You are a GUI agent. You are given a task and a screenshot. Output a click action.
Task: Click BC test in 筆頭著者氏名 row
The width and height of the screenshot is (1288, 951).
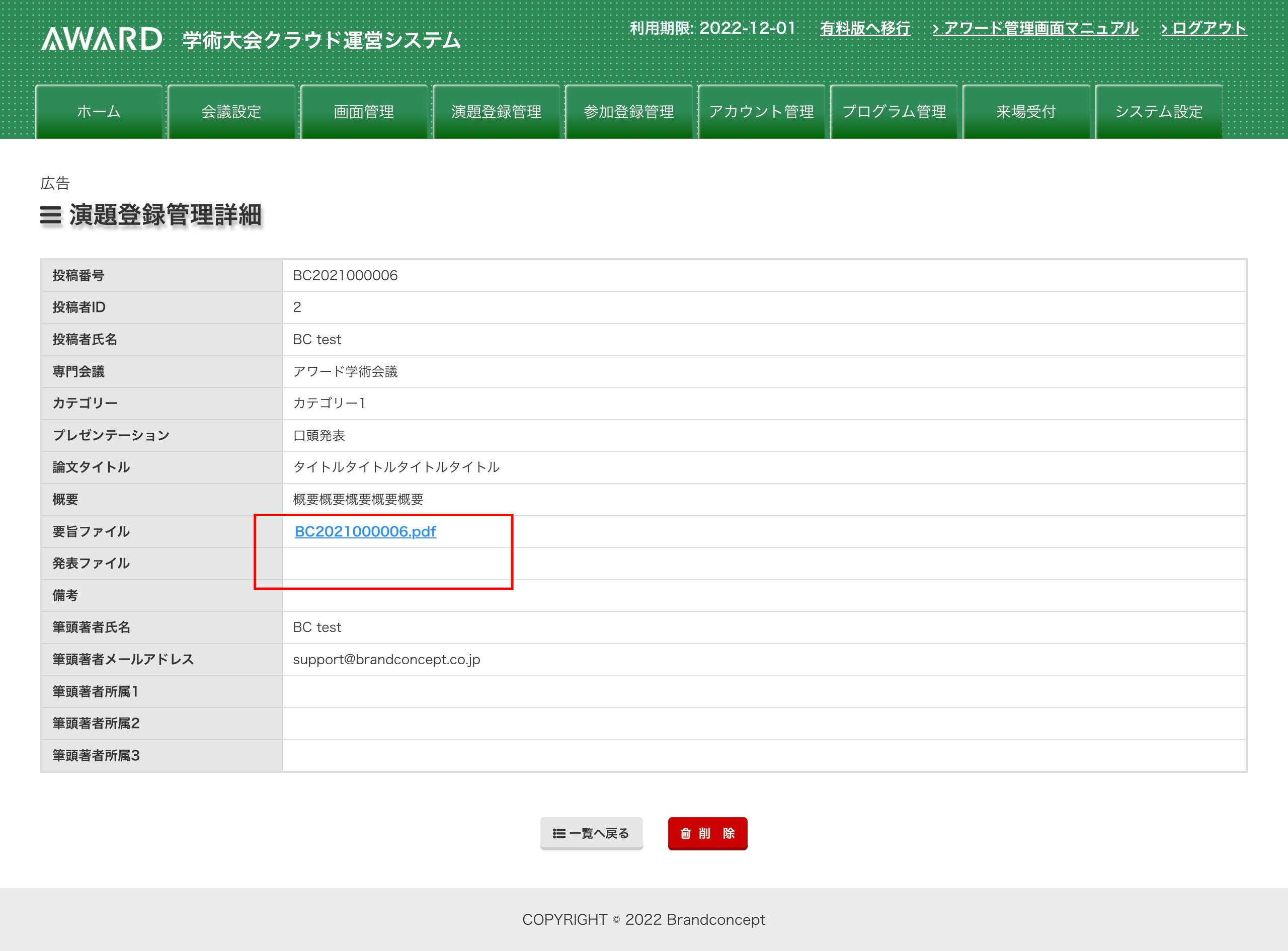pyautogui.click(x=317, y=627)
